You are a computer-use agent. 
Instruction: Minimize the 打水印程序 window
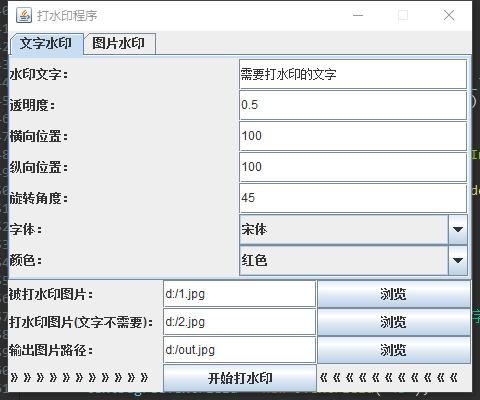tap(358, 15)
